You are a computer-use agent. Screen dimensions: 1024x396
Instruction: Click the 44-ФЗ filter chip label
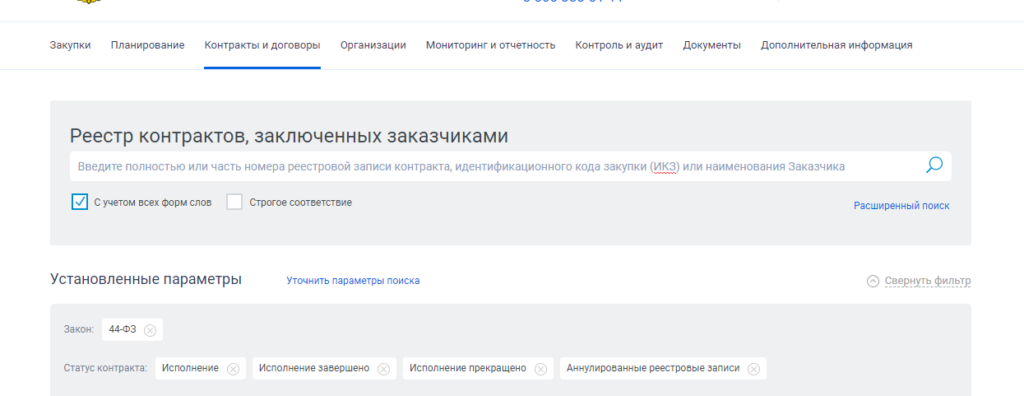pos(123,329)
